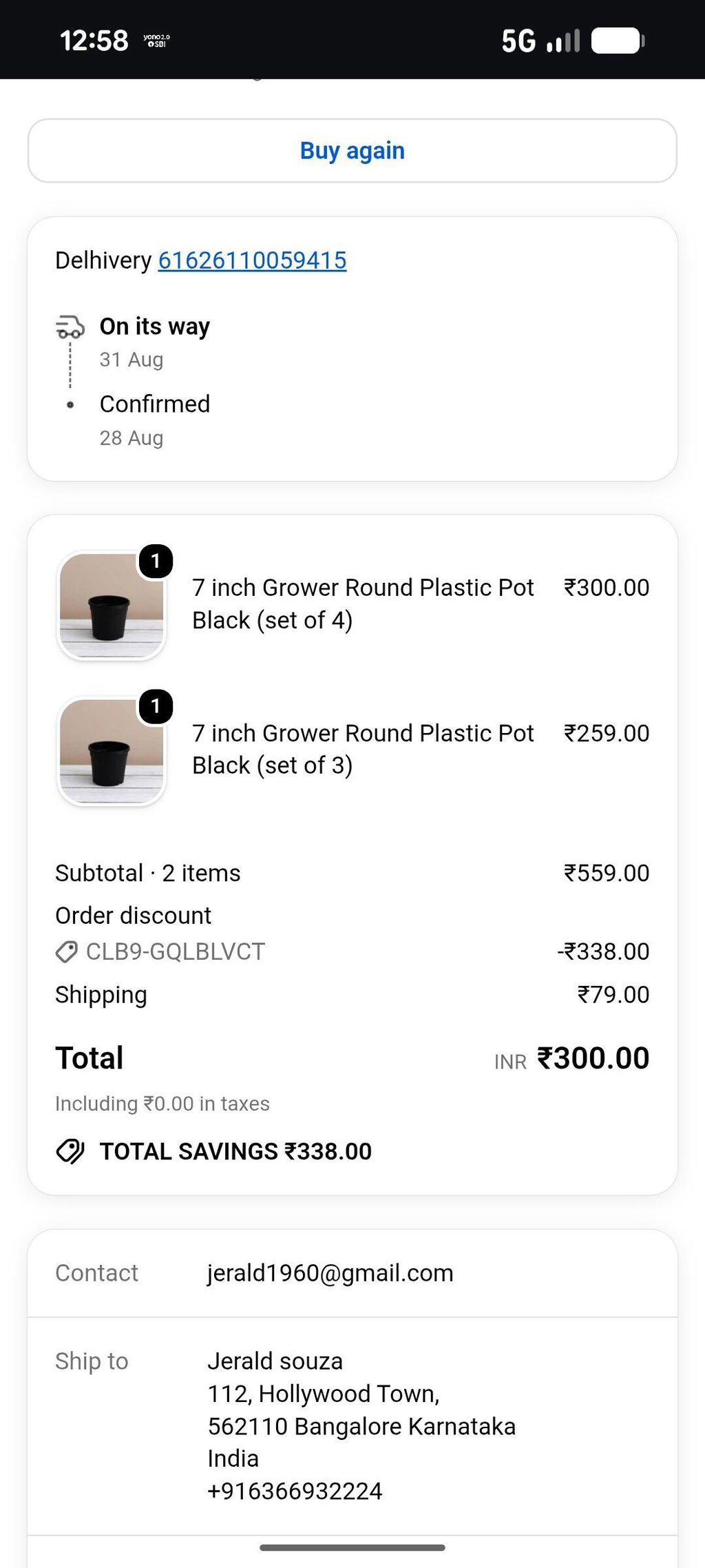Tap the Confirmed status bullet dot
Screen dimensions: 705x1568
click(x=70, y=405)
